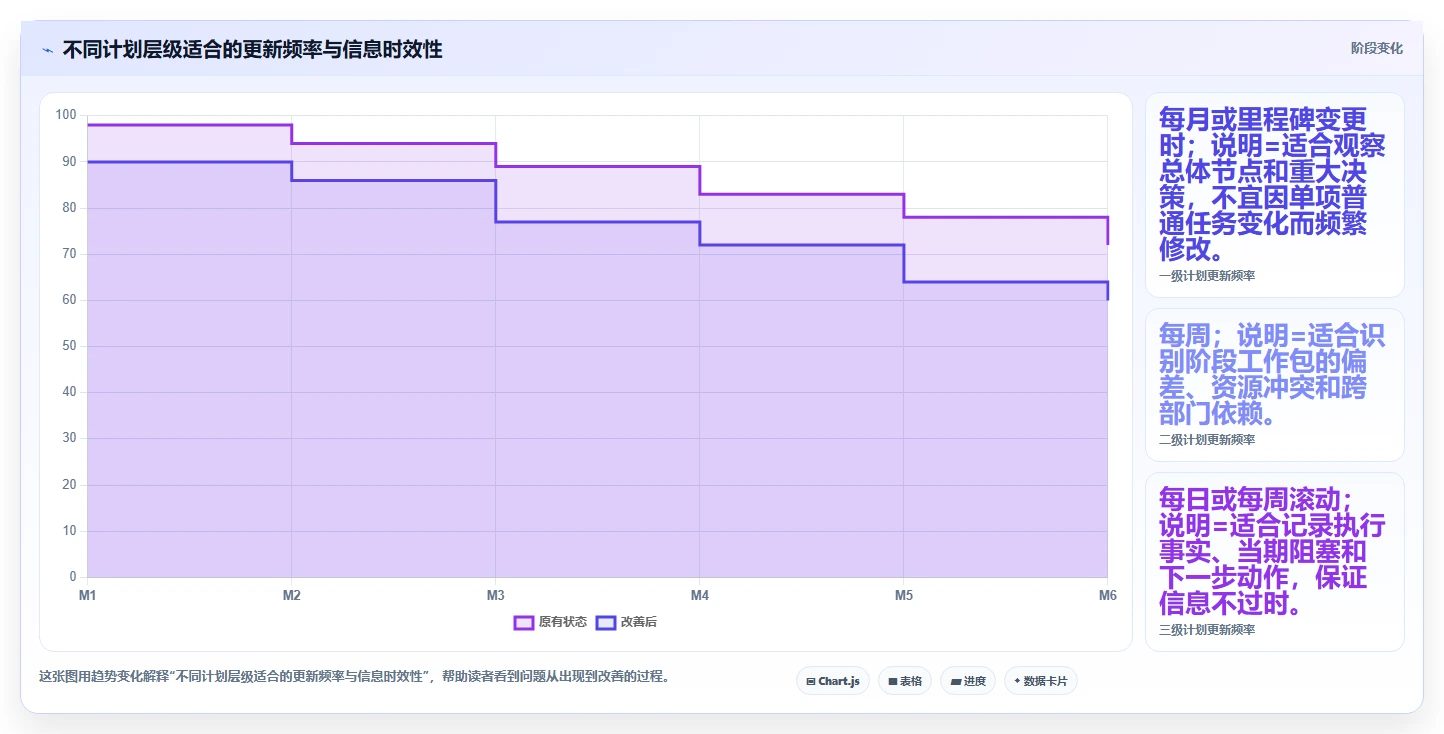The image size is (1444, 734).
Task: Click the 改善后 blue legend swatch
Action: [606, 622]
